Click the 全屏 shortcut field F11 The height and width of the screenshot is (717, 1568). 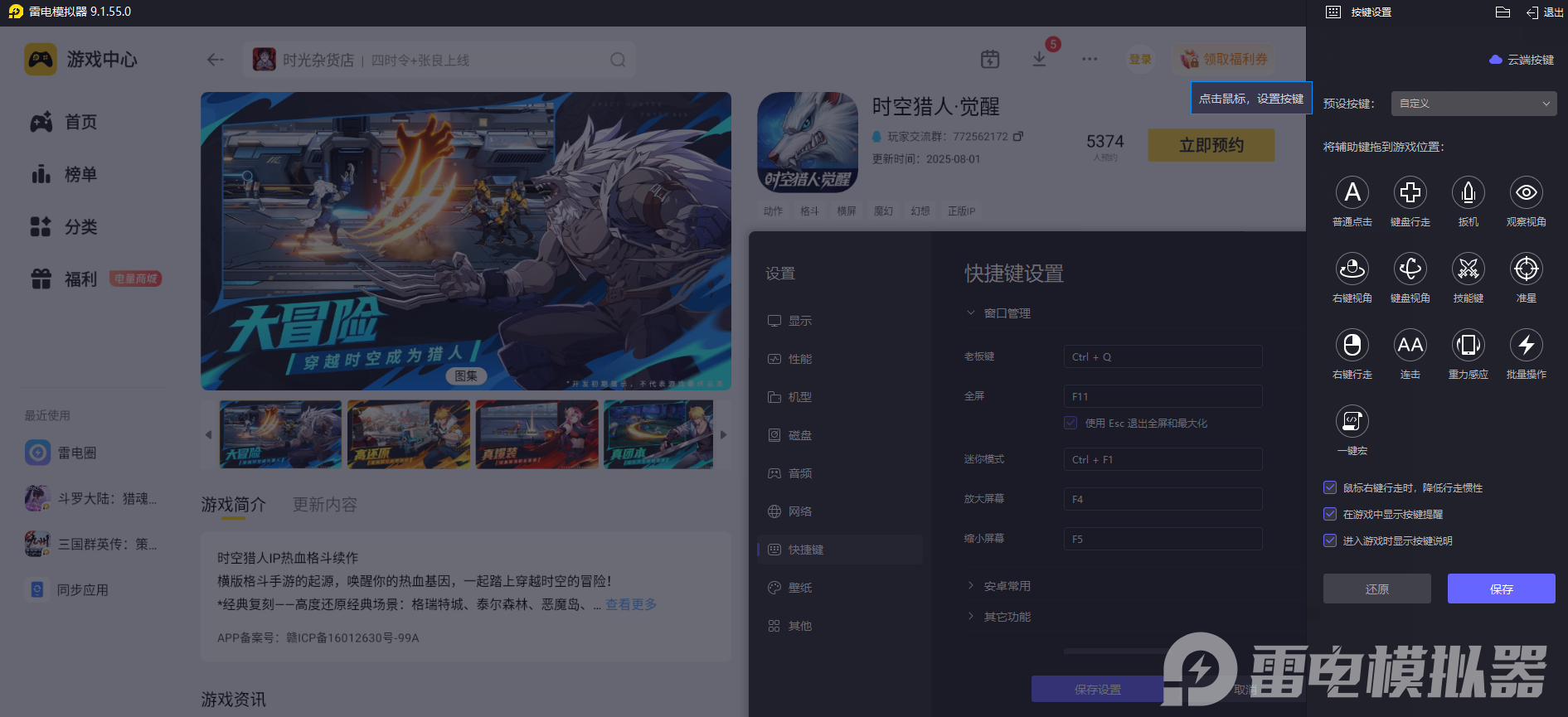1163,396
